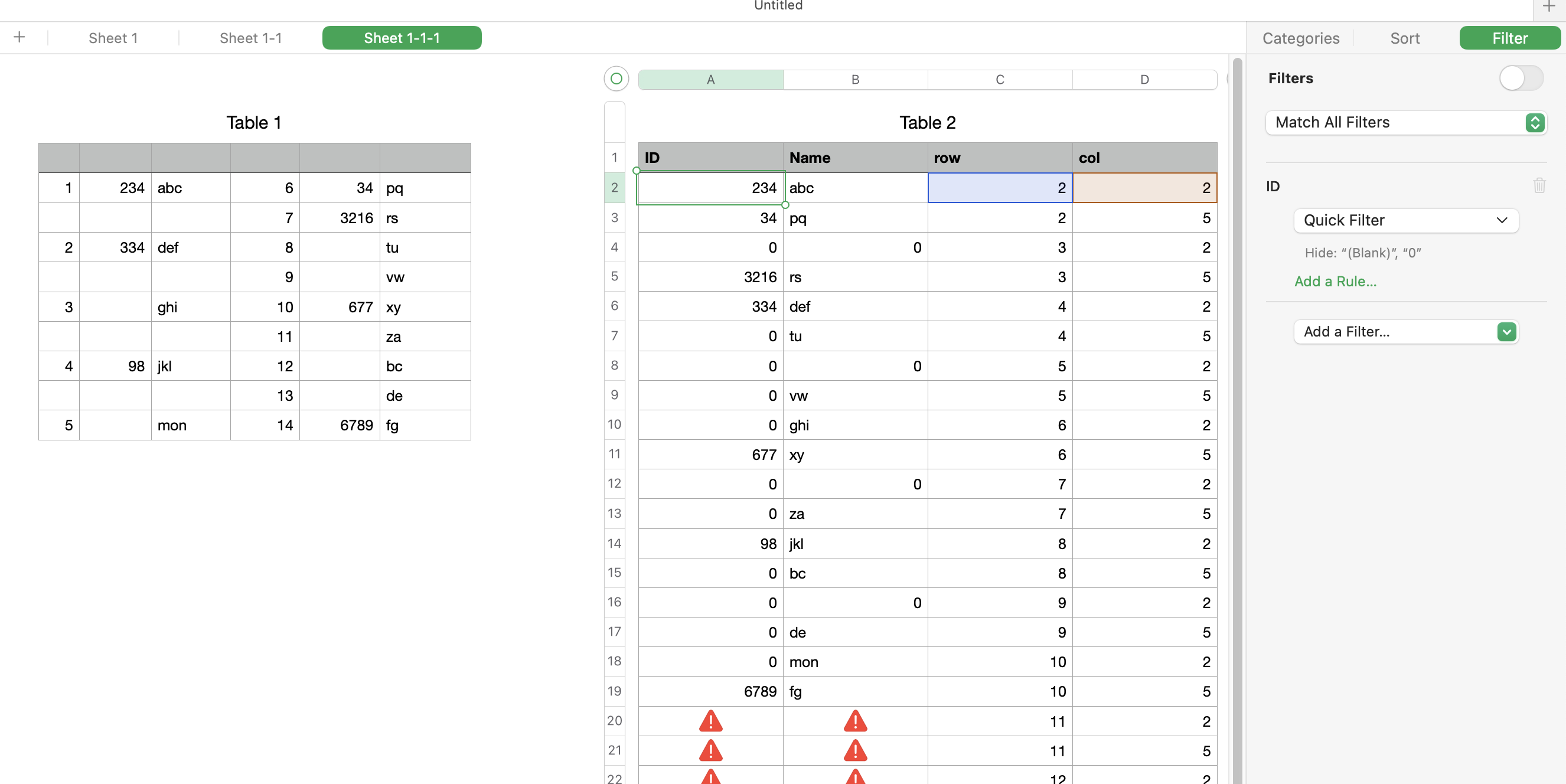The image size is (1566, 784).
Task: Select row 10 header number
Action: tap(614, 424)
